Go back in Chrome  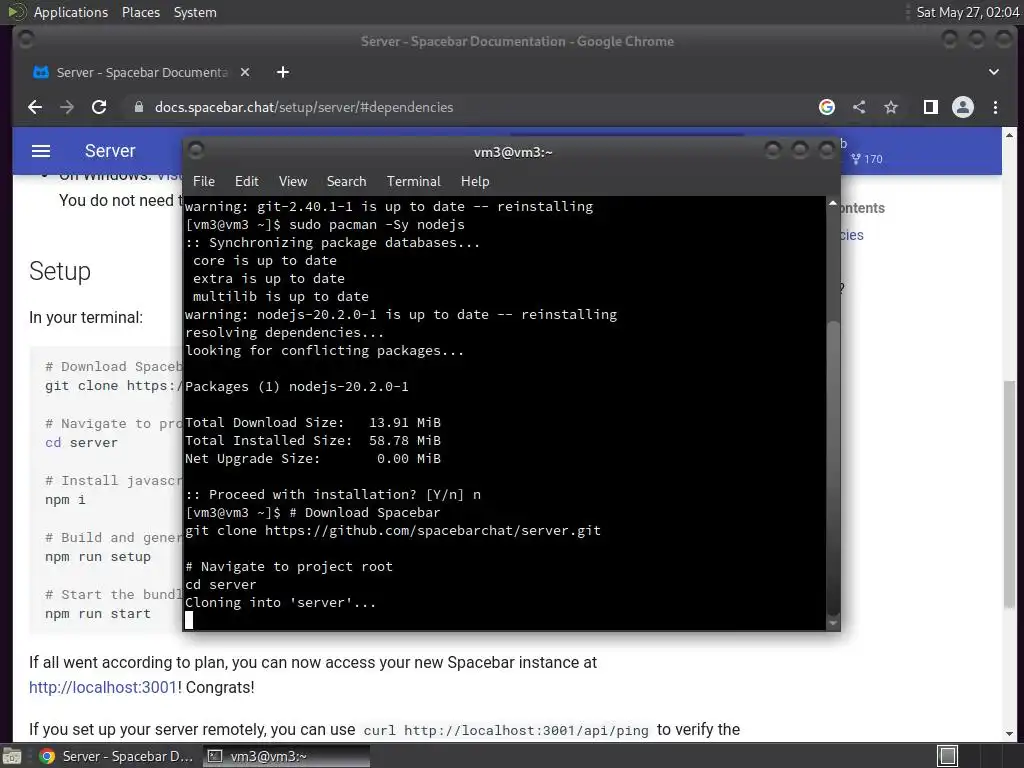click(x=35, y=107)
